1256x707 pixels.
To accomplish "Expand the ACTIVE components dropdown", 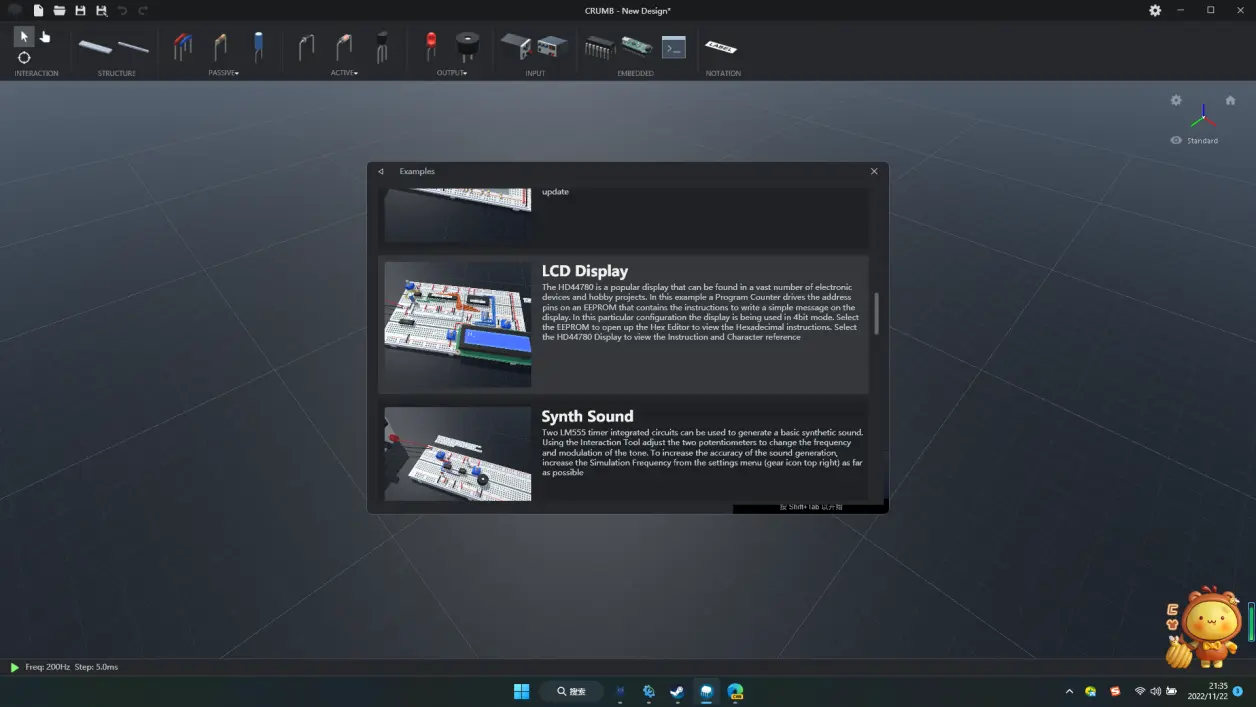I will click(x=344, y=73).
